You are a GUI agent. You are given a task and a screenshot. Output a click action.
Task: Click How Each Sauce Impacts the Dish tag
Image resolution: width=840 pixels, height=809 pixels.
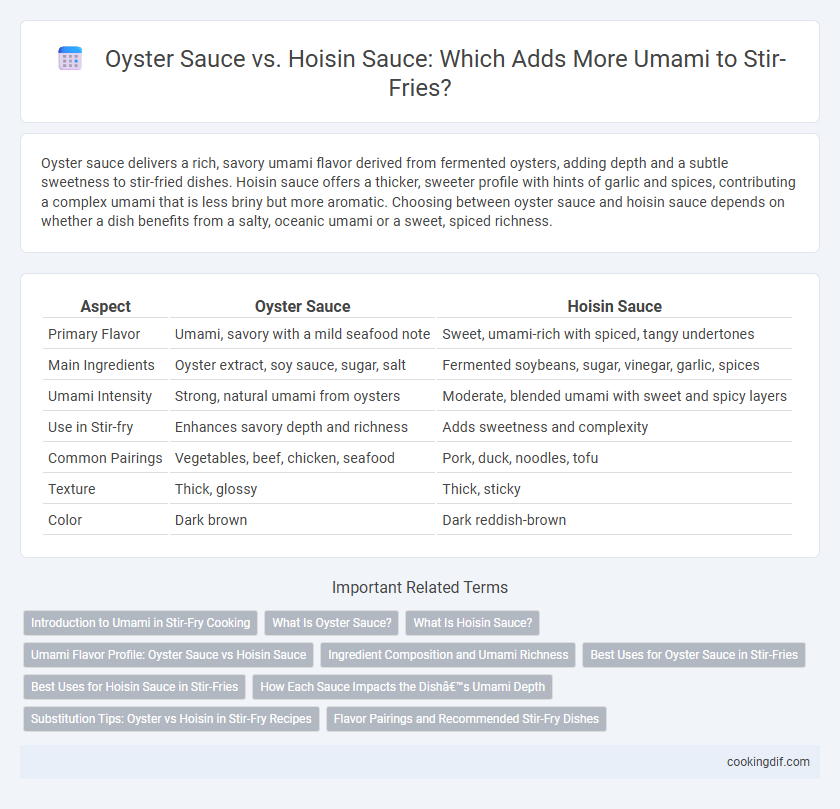[402, 687]
